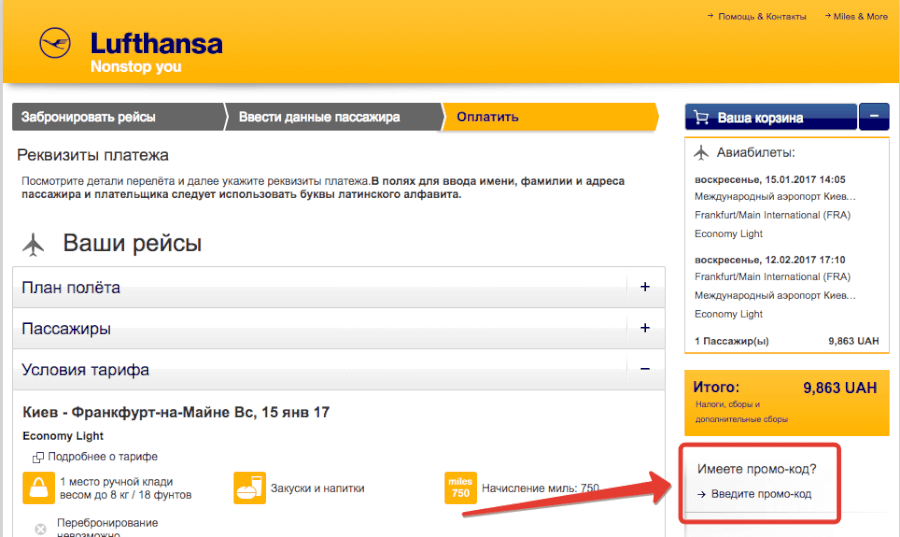
Task: Open the Miles & More link
Action: pos(860,17)
